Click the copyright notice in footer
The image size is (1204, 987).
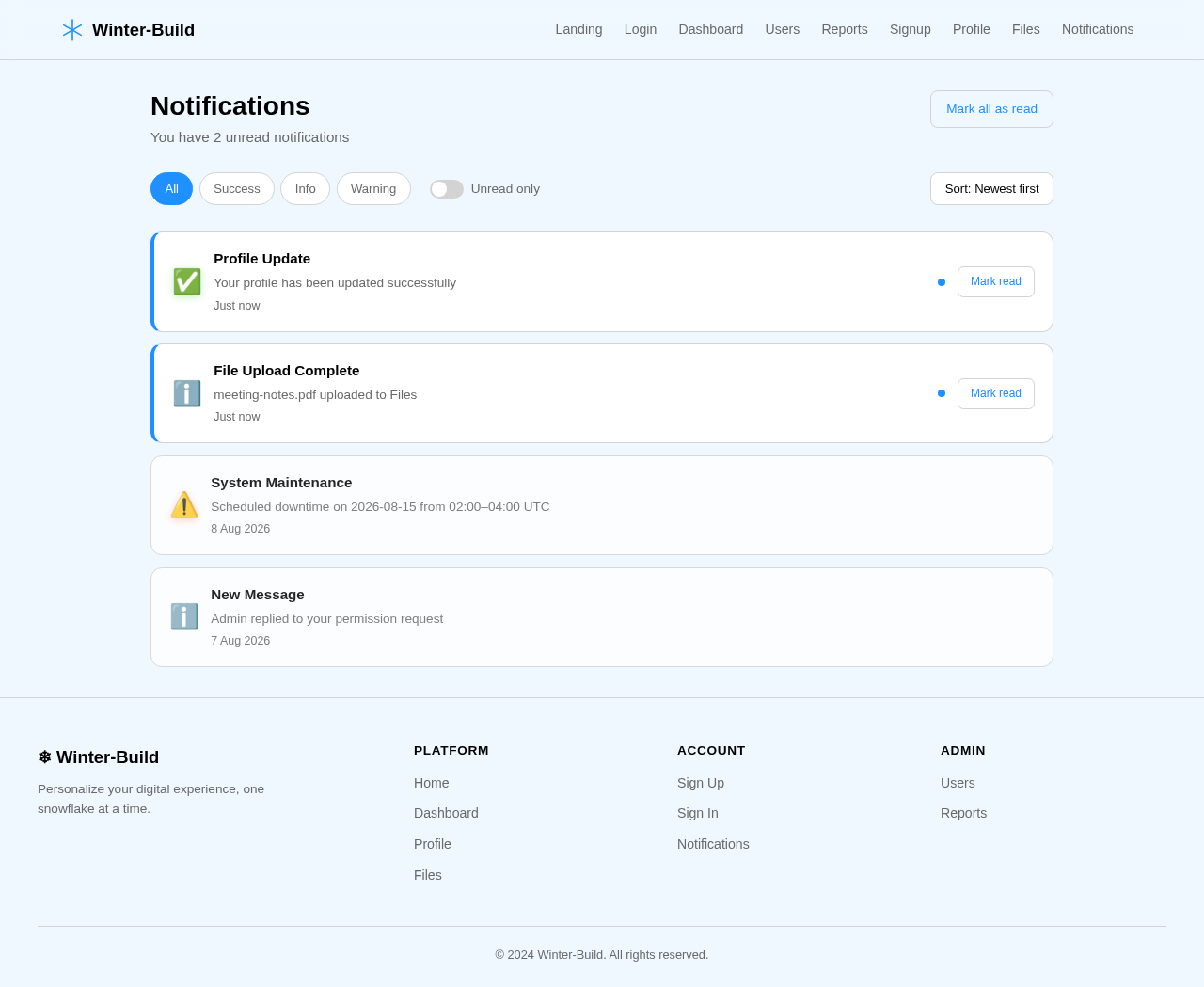click(x=602, y=955)
